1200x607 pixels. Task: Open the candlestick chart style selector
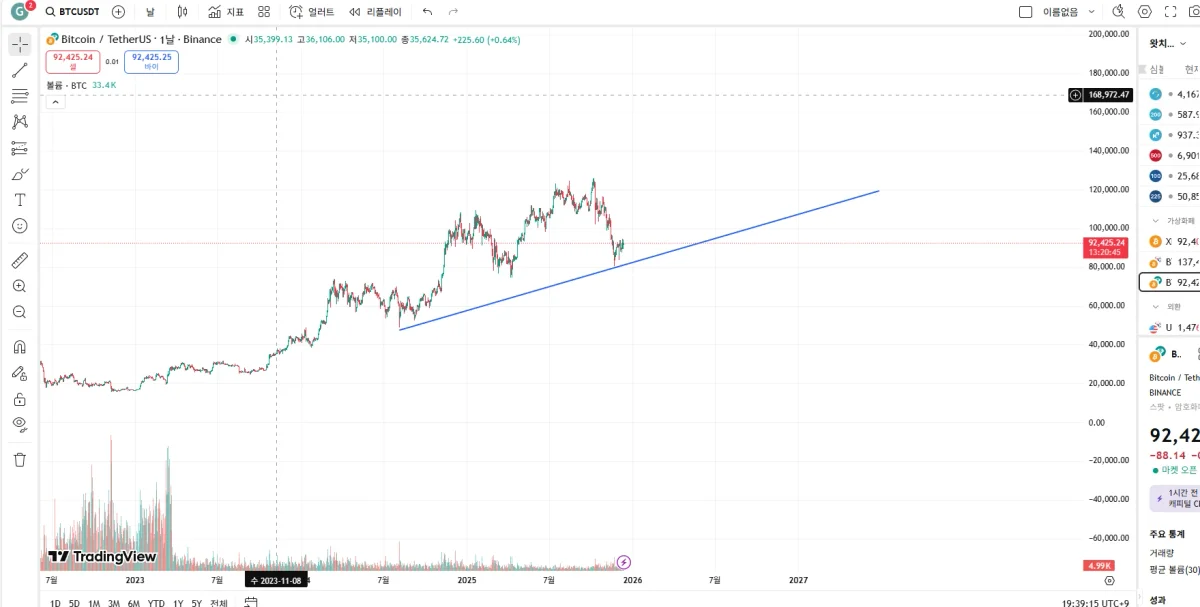[182, 12]
